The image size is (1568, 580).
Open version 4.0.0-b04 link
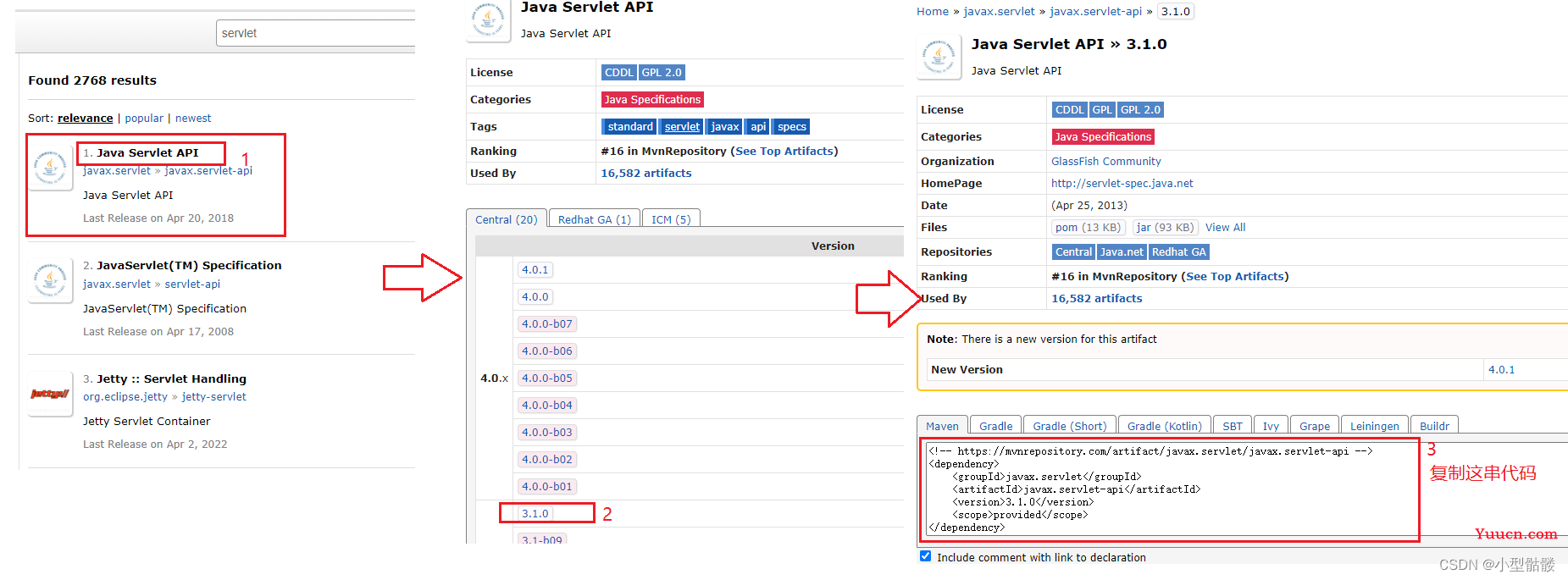[547, 406]
